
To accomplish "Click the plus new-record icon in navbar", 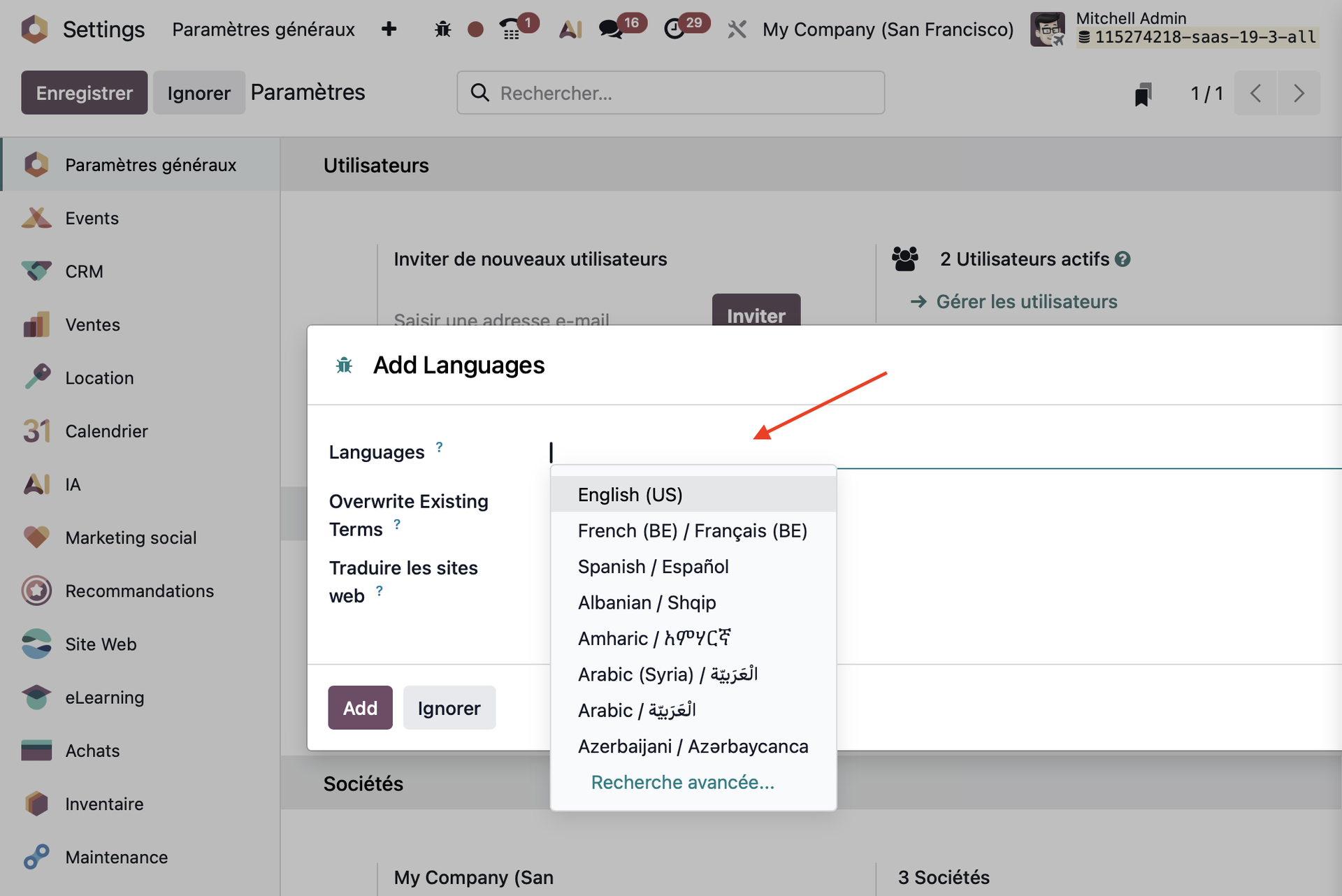I will point(389,29).
